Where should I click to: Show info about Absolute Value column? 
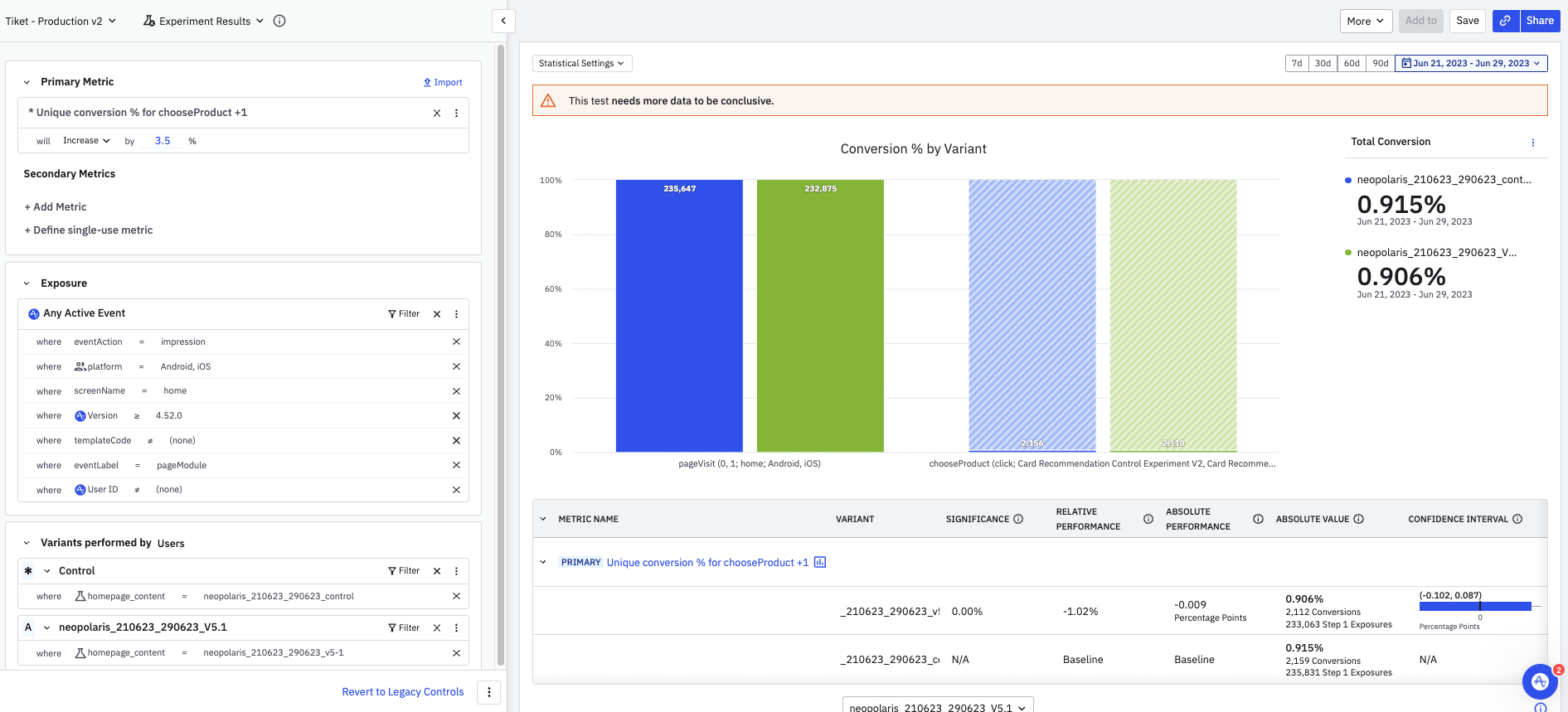click(1358, 519)
